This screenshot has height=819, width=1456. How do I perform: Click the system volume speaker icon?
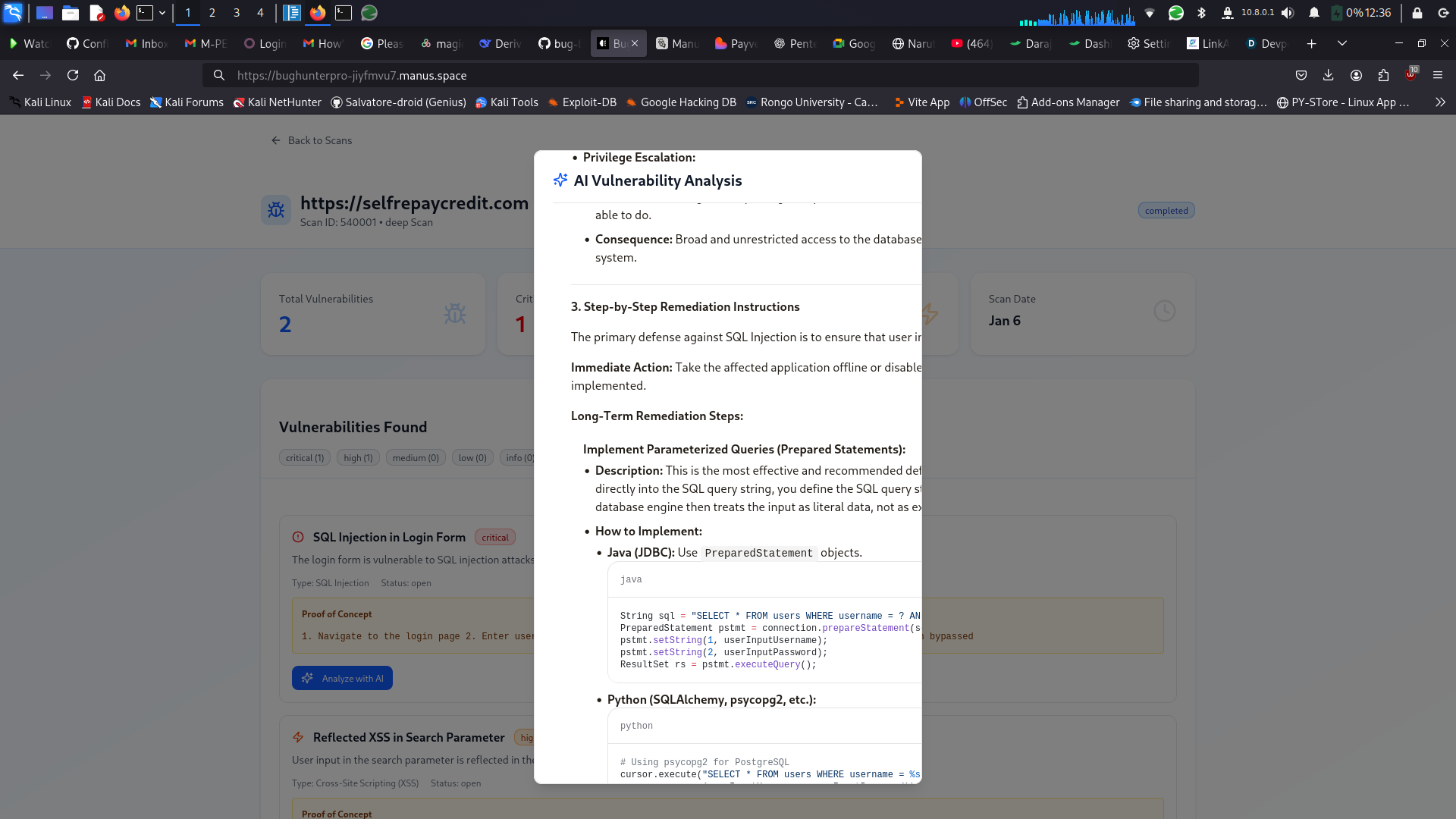(1288, 13)
